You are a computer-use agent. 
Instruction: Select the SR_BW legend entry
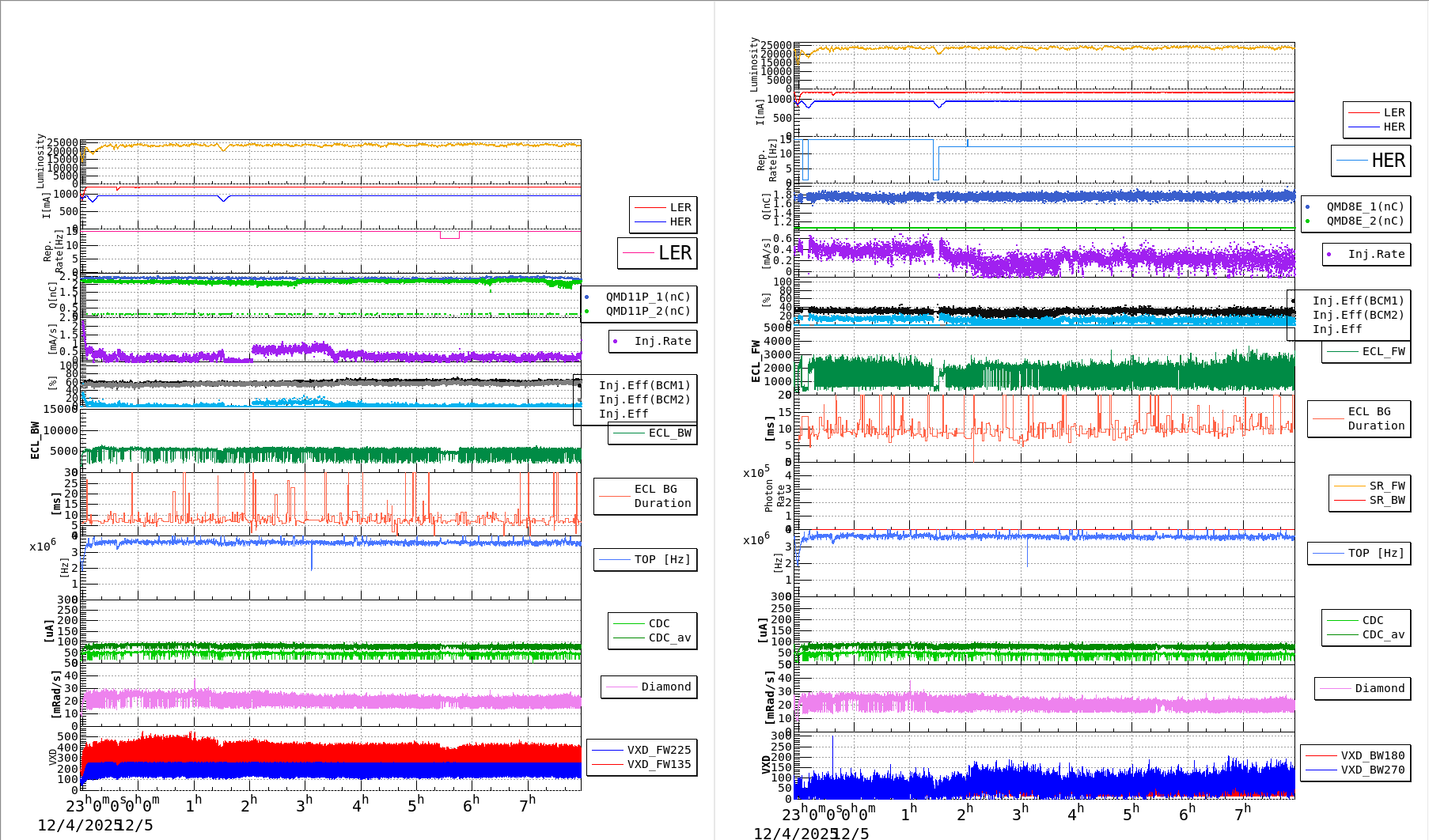click(1386, 501)
